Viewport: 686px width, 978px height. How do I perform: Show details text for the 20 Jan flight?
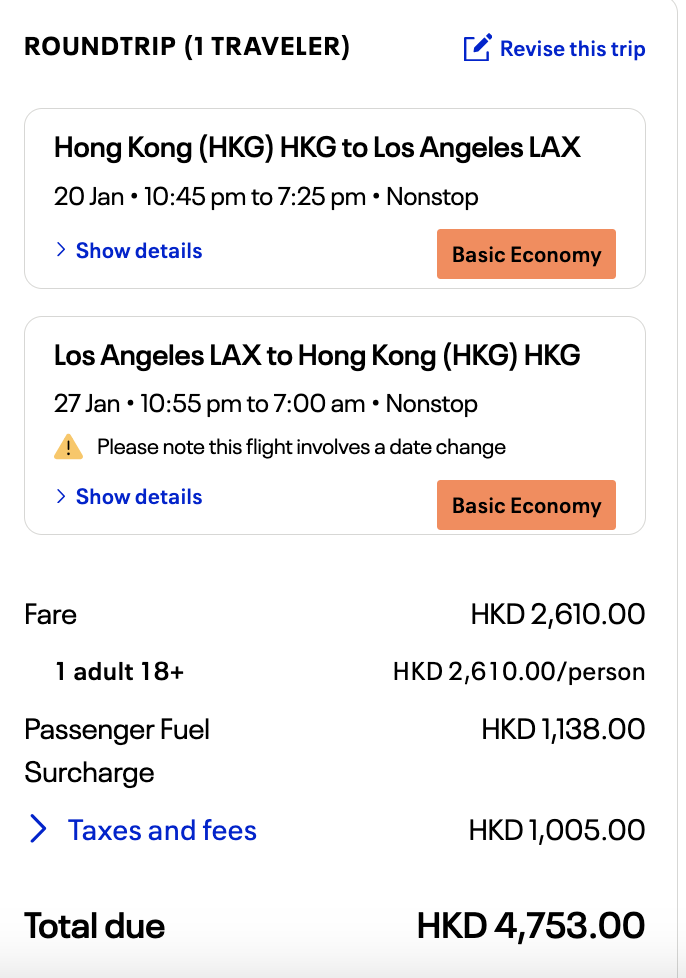click(x=139, y=251)
